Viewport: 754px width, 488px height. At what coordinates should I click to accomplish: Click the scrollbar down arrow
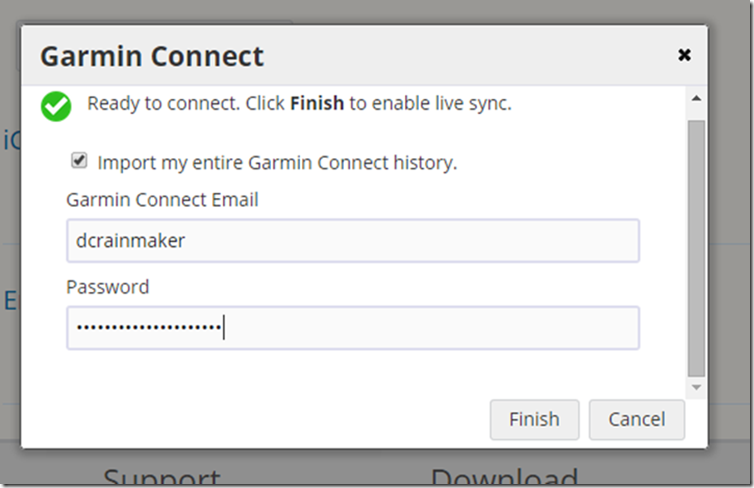click(x=696, y=387)
